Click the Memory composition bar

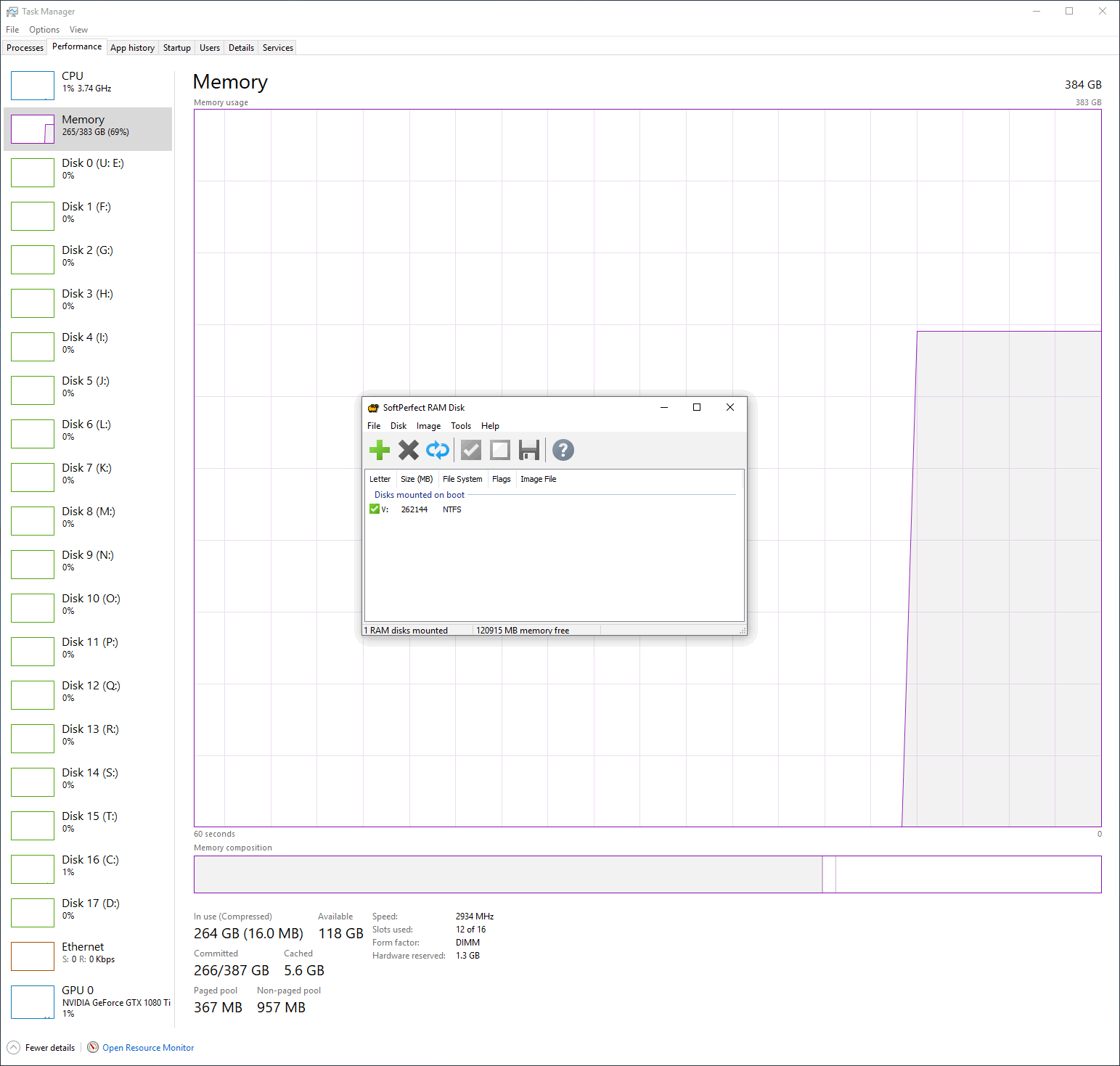(647, 874)
